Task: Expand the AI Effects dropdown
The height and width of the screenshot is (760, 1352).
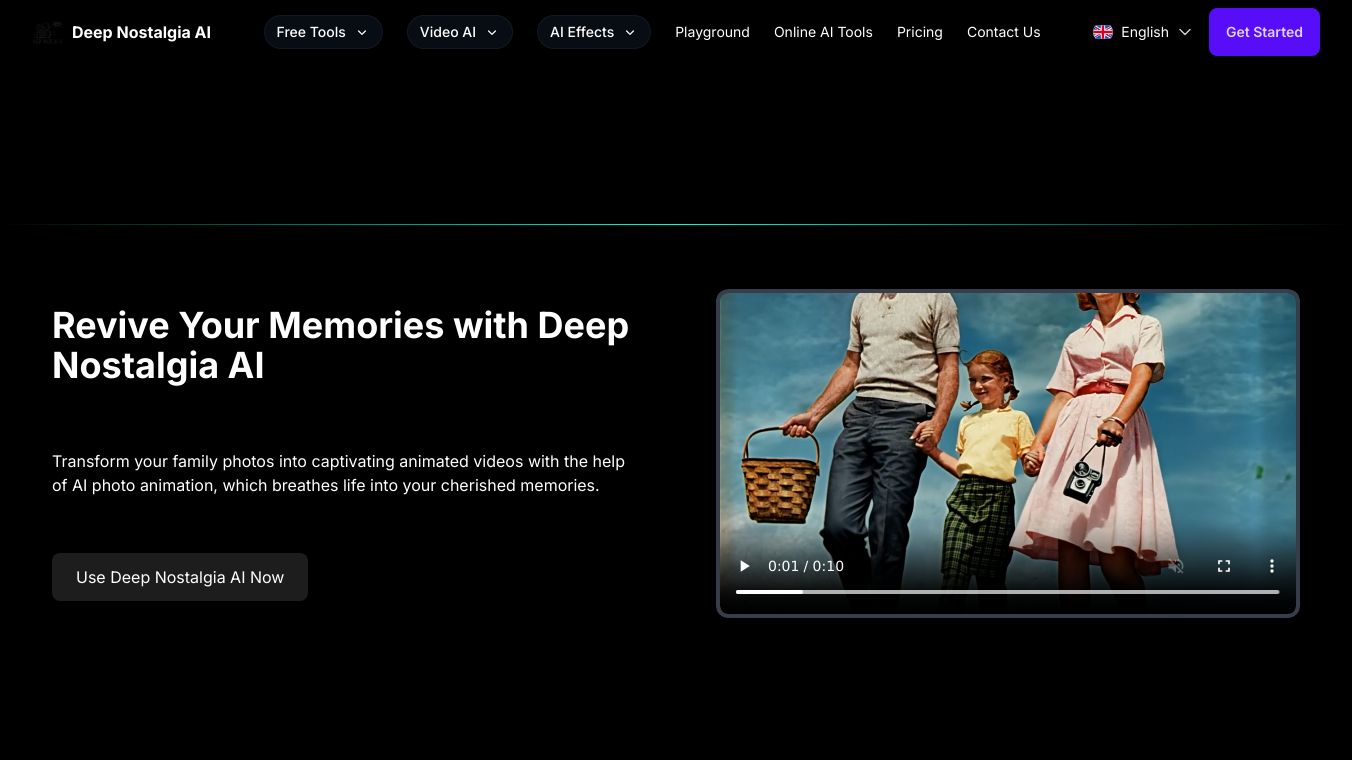Action: tap(594, 32)
